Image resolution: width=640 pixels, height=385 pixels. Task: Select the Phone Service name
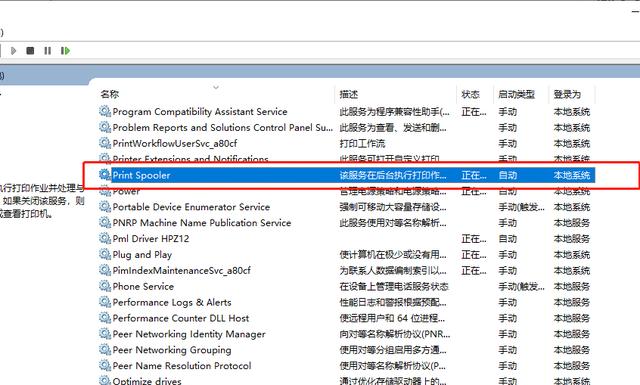point(143,286)
